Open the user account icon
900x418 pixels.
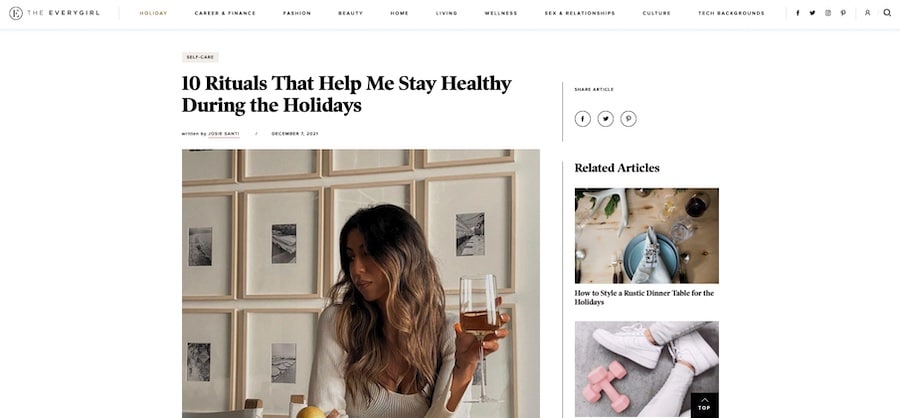coord(867,13)
